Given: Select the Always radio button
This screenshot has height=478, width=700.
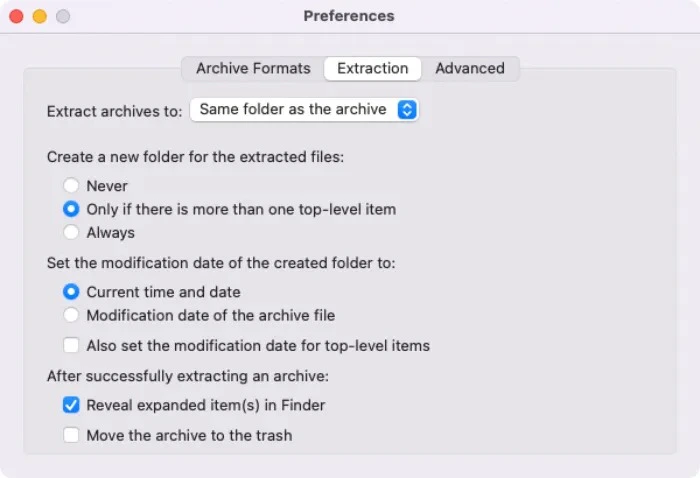Looking at the screenshot, I should point(71,232).
